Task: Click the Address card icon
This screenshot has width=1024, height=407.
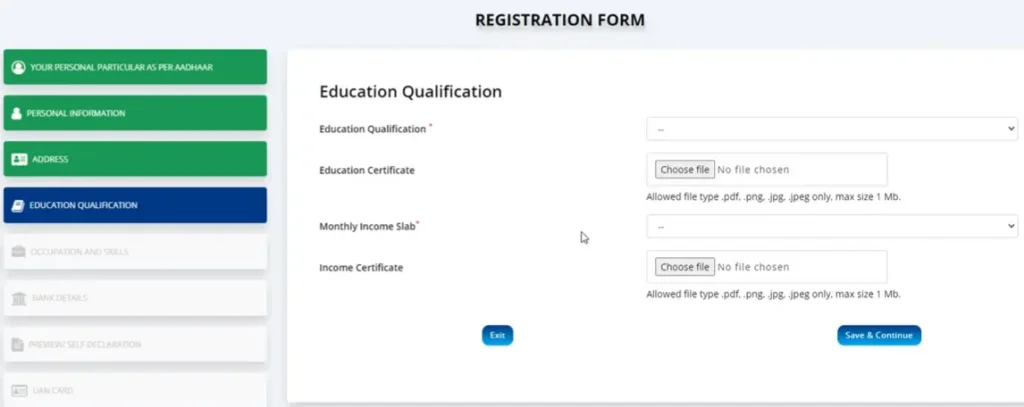Action: click(x=18, y=159)
